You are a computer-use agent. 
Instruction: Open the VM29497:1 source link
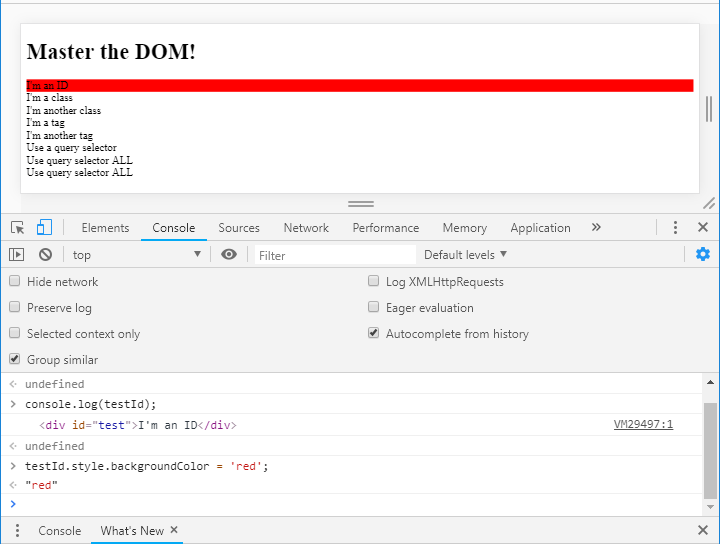[x=643, y=424]
